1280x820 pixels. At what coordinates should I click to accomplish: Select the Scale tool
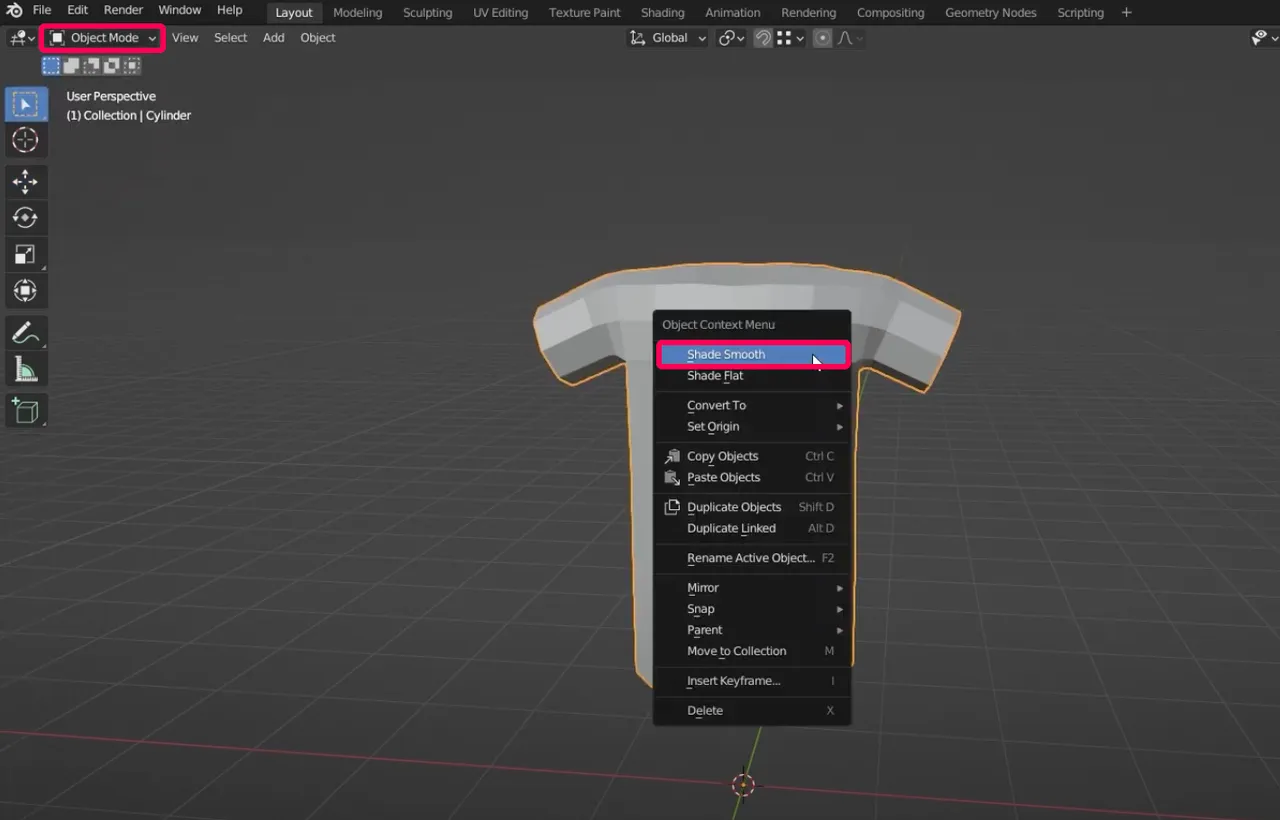click(x=26, y=253)
